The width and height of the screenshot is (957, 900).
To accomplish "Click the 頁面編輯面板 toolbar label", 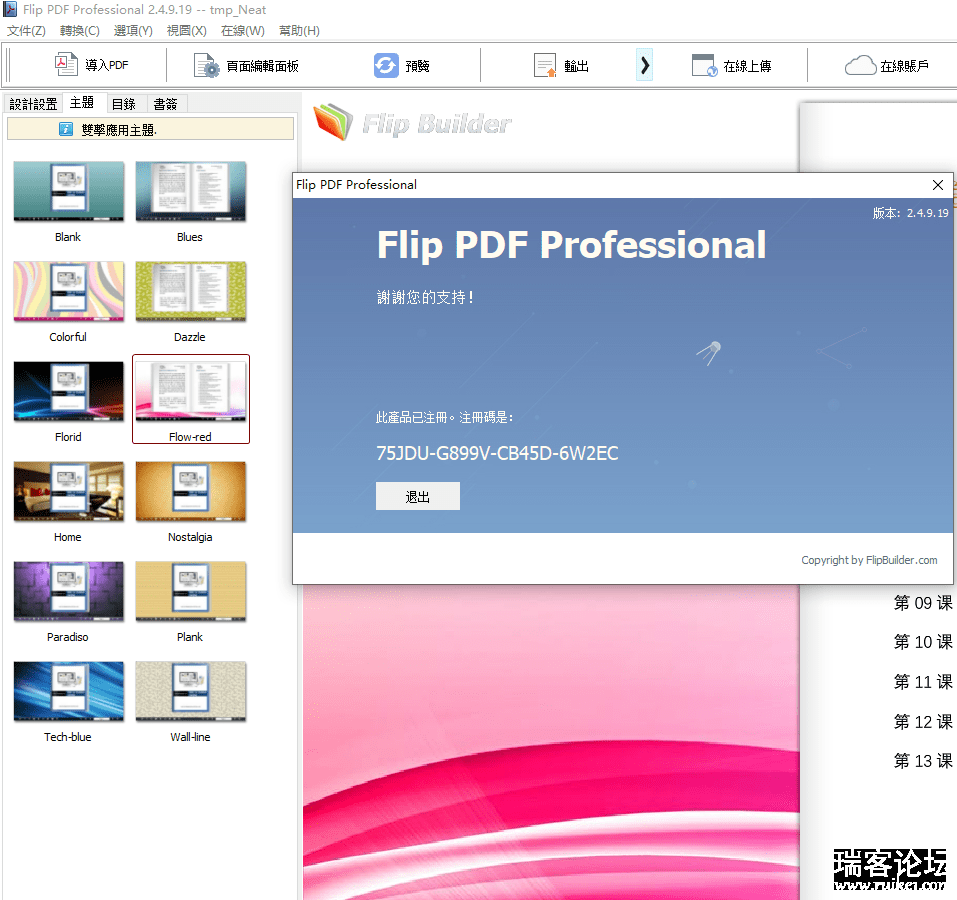I will pos(262,66).
